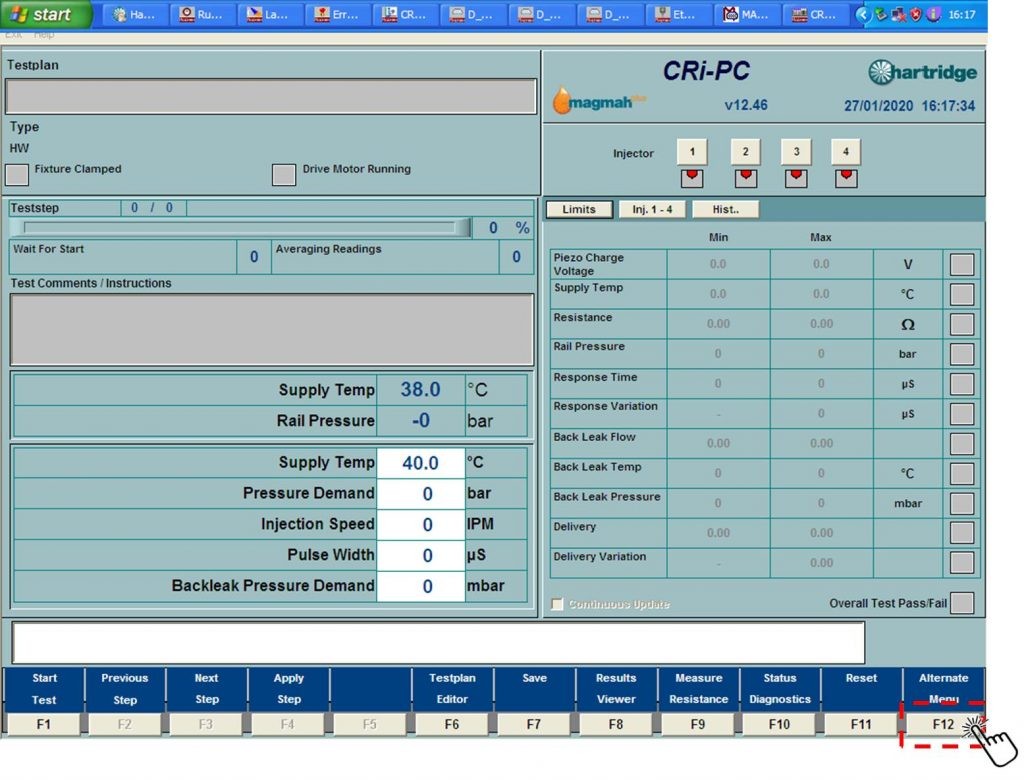Click the status indicator below Injector 4
This screenshot has width=1024, height=780.
point(846,178)
